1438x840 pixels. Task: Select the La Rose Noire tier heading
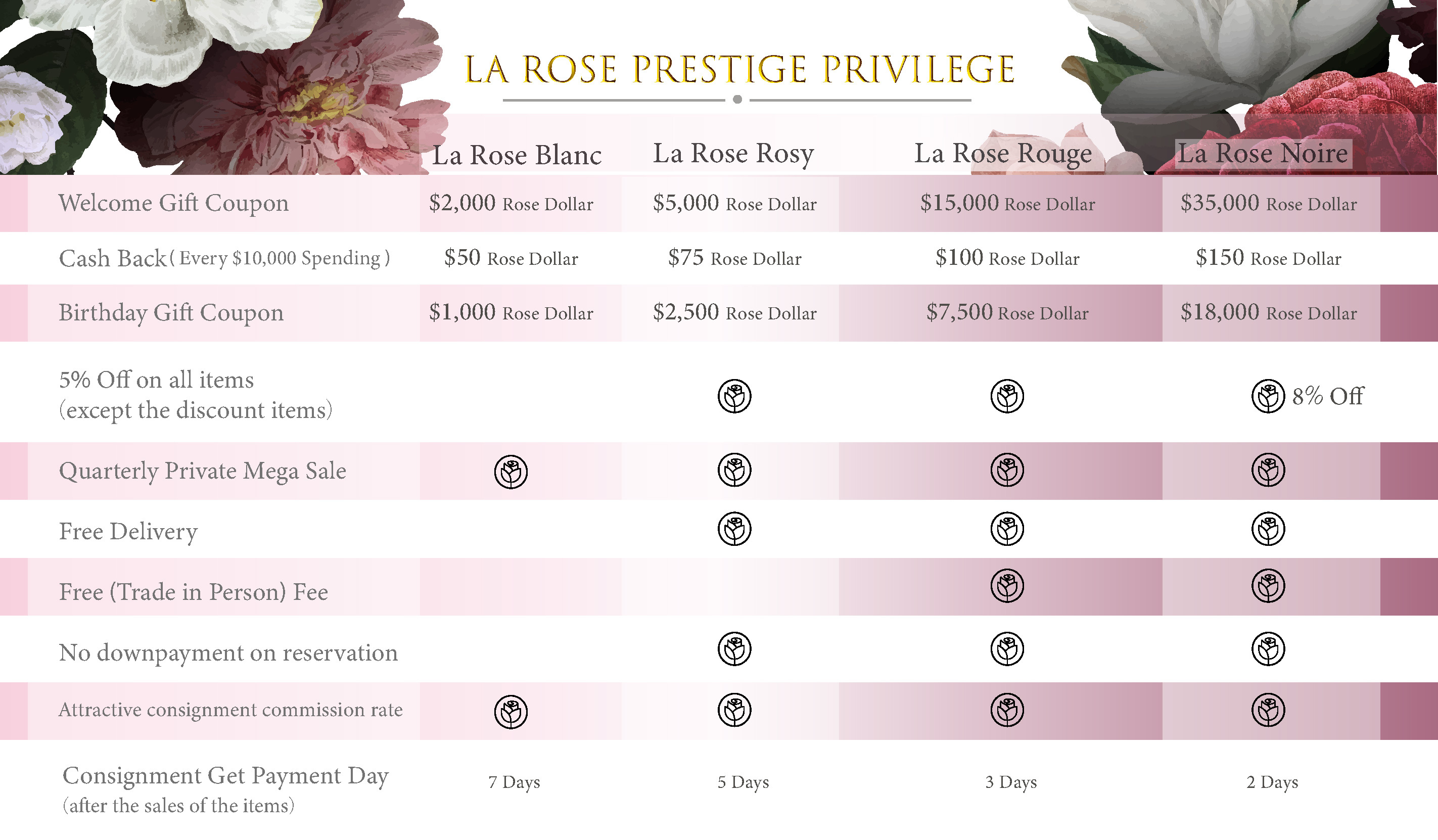(1263, 154)
